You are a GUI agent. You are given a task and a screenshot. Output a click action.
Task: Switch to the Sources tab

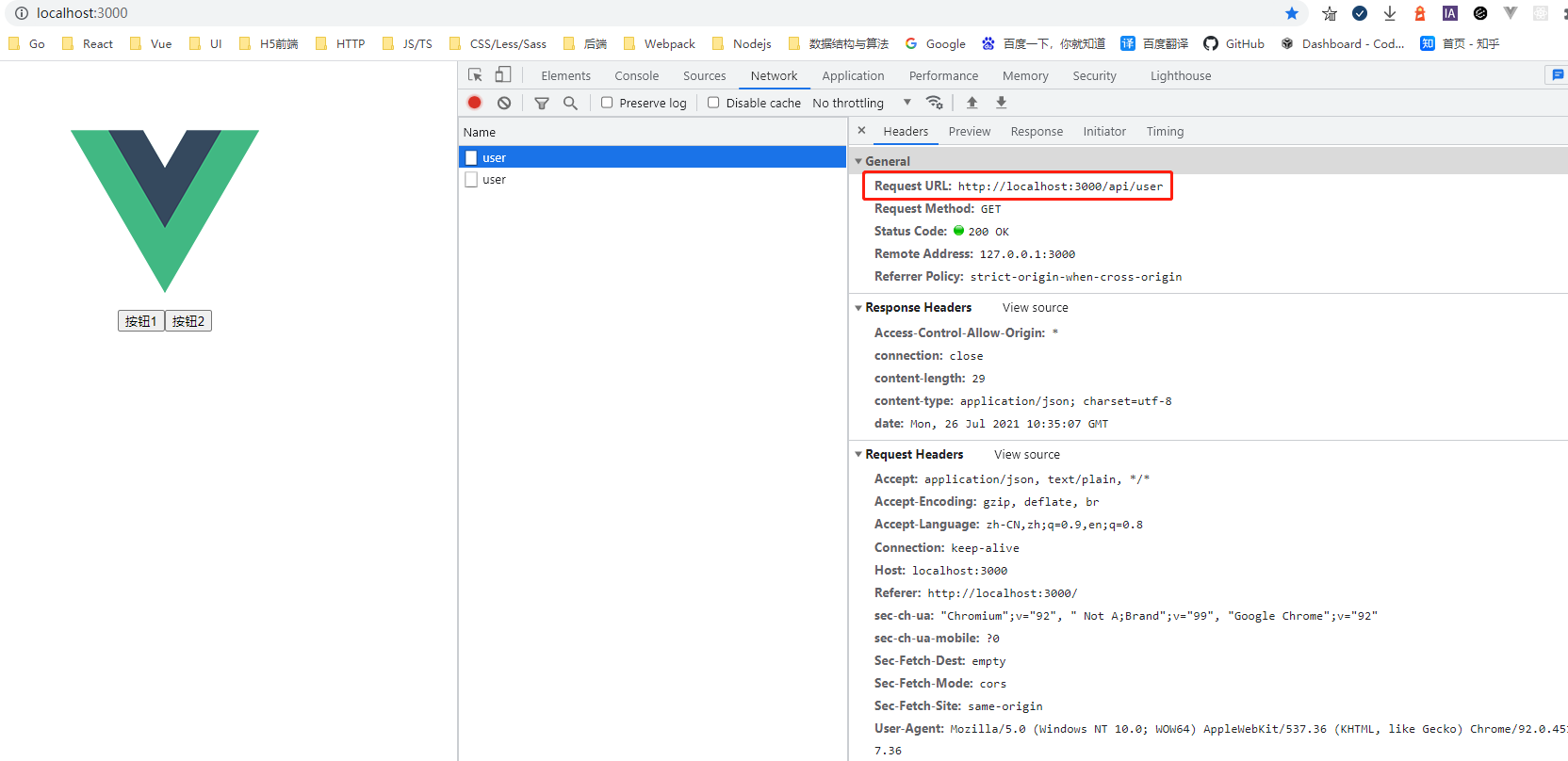tap(704, 75)
